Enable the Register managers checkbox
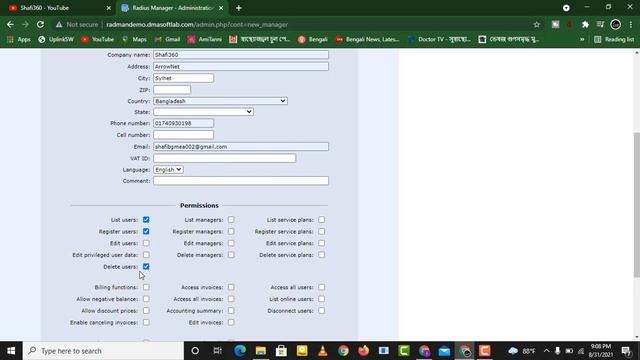The width and height of the screenshot is (640, 360). [x=231, y=231]
